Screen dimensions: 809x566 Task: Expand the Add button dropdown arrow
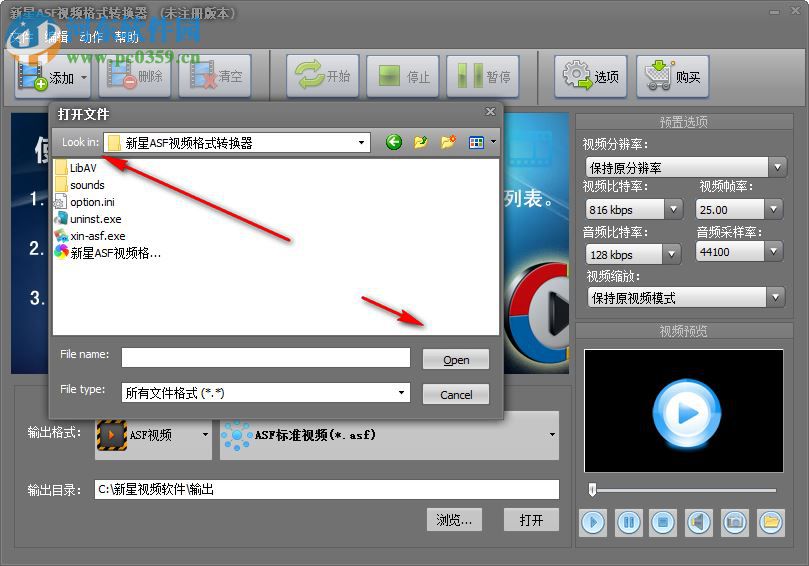click(x=84, y=78)
